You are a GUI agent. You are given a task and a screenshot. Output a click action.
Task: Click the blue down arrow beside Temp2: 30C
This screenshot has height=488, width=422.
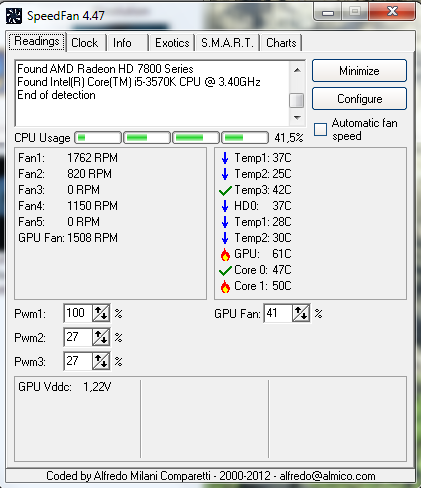(225, 238)
